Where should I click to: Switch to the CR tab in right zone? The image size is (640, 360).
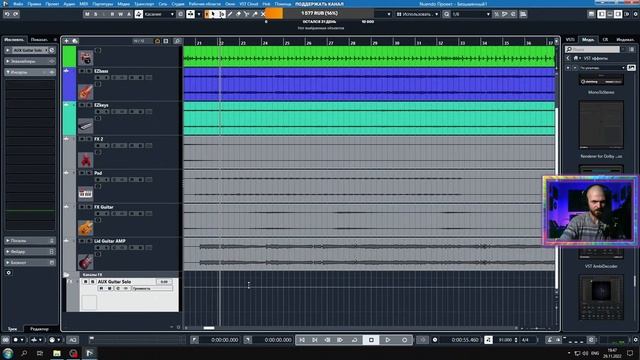605,40
